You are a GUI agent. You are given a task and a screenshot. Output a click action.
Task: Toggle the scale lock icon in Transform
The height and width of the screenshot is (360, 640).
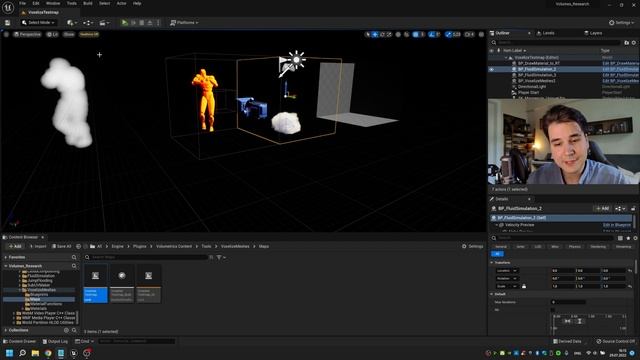pyautogui.click(x=524, y=286)
